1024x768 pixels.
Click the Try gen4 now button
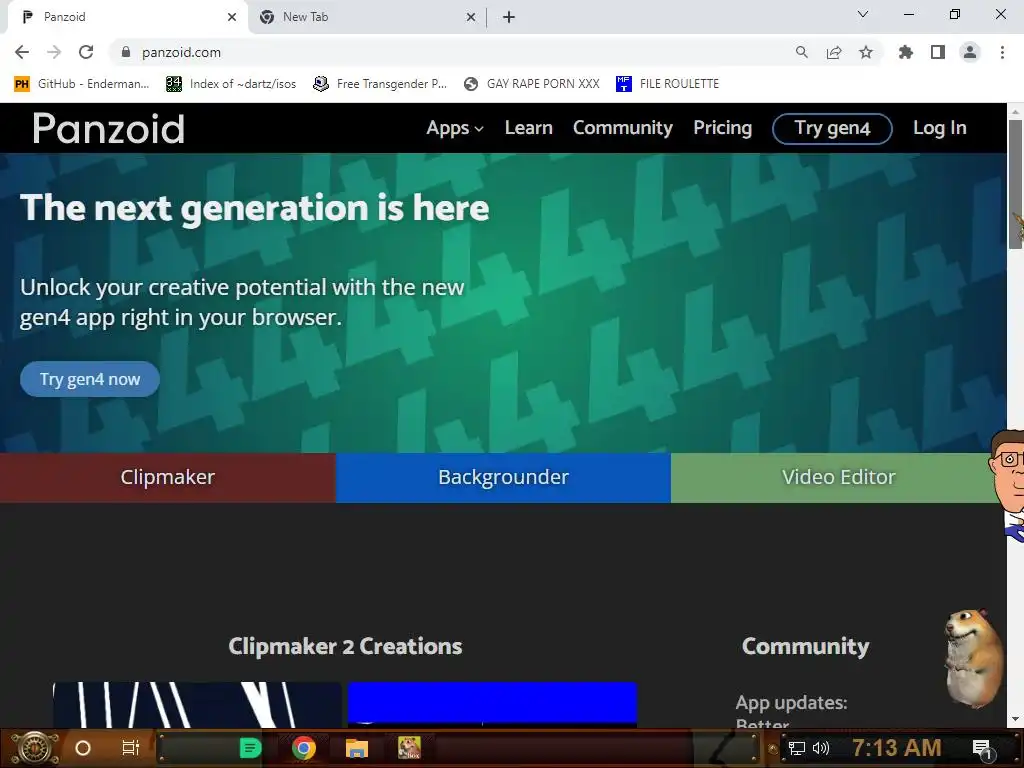point(90,379)
